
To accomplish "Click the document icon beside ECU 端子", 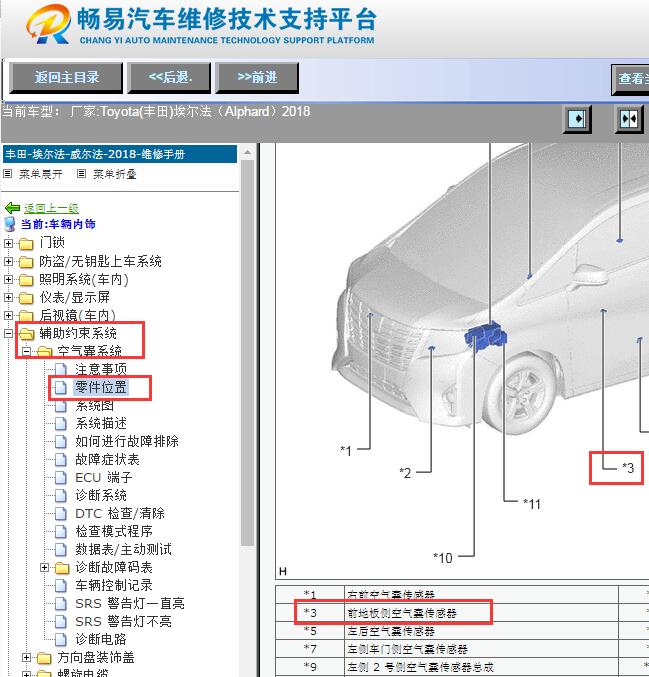I will coord(60,478).
